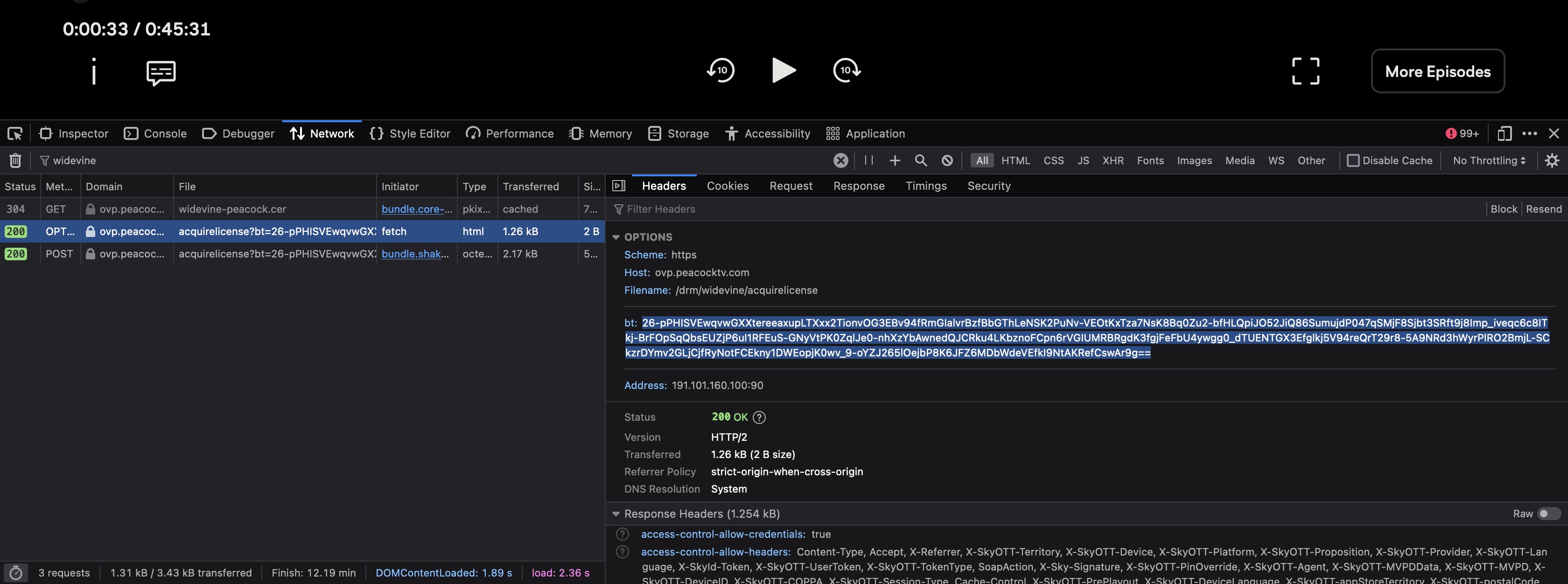The image size is (1568, 584).
Task: Click the Resend button
Action: click(x=1543, y=209)
